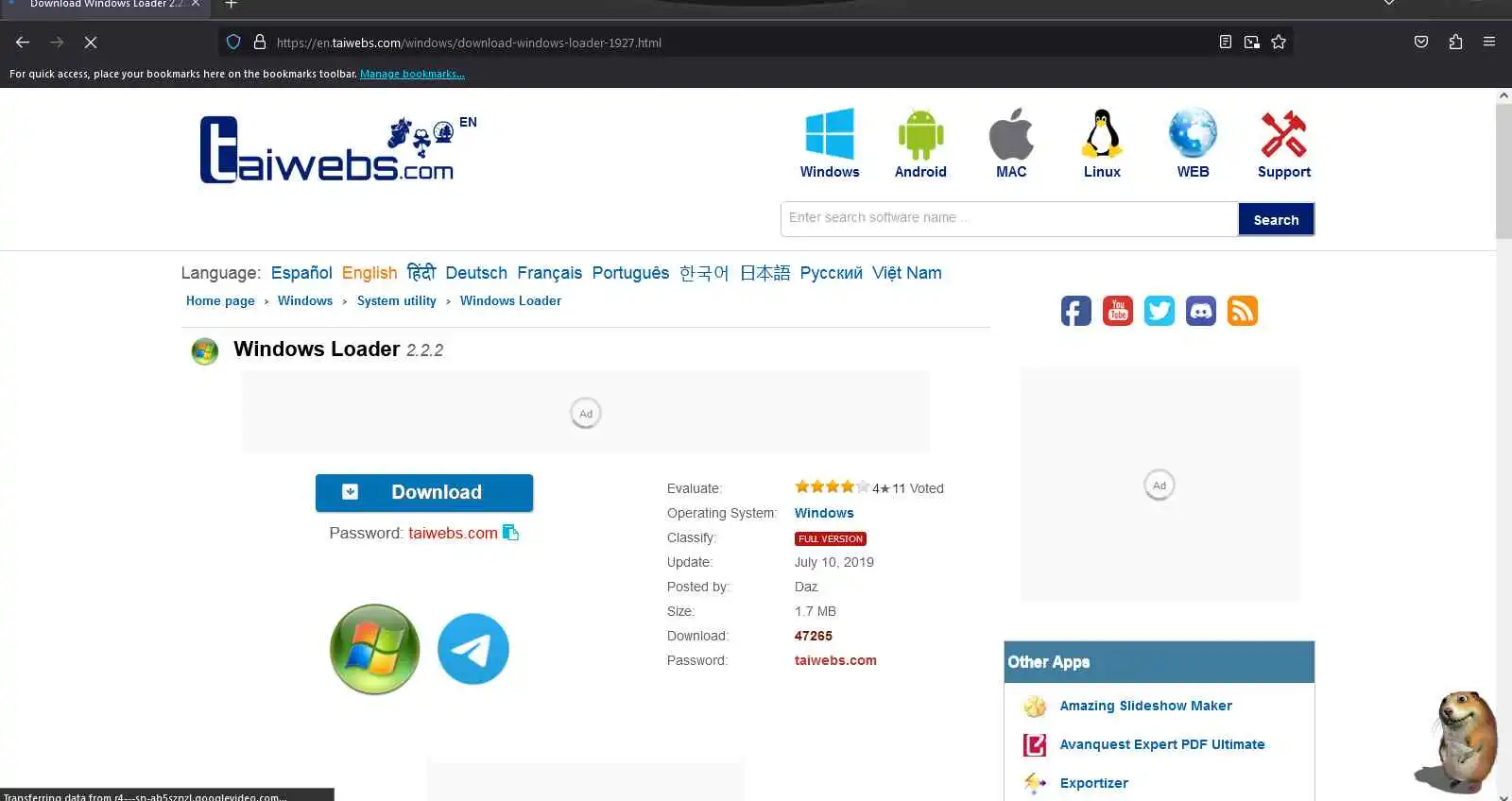1512x801 pixels.
Task: Switch language to Português
Action: [x=630, y=273]
